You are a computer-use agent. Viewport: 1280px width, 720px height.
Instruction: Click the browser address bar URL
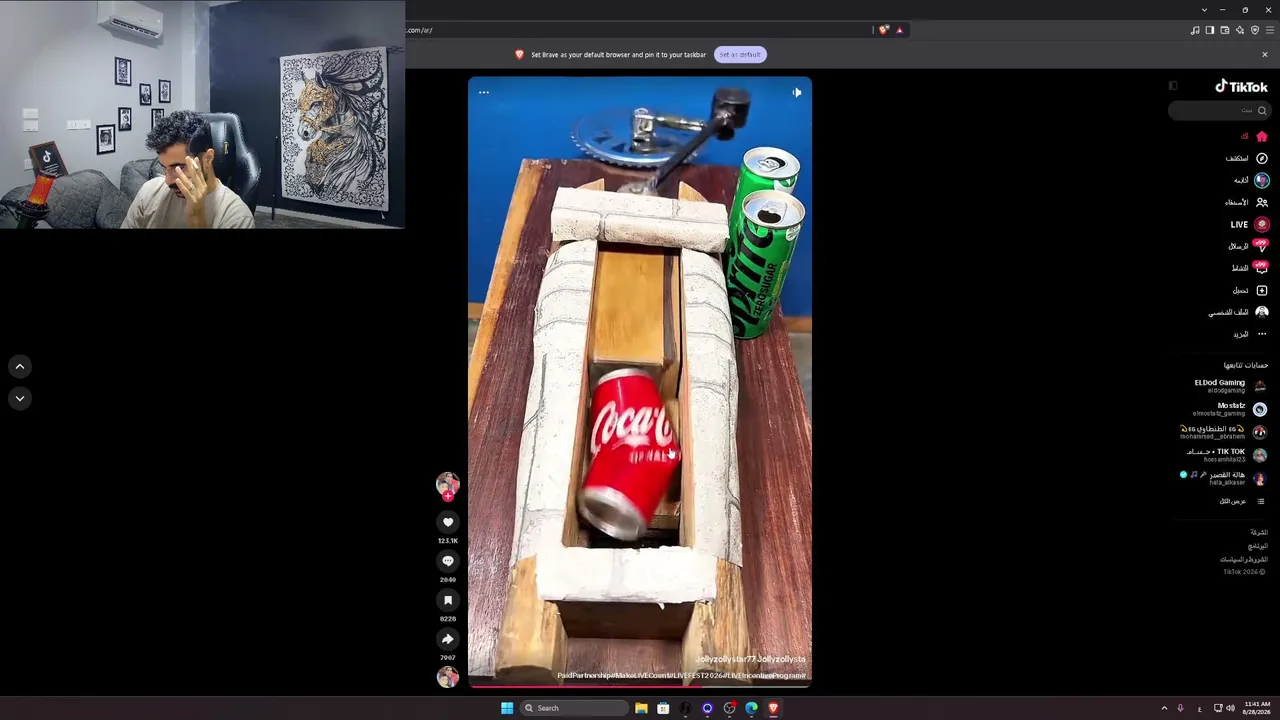[x=640, y=30]
